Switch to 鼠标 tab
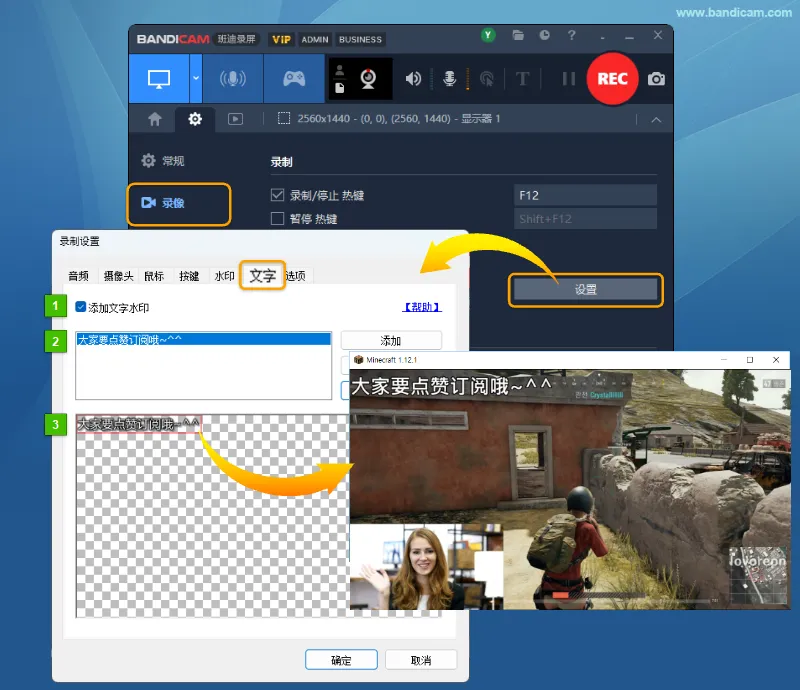The width and height of the screenshot is (800, 690). pyautogui.click(x=154, y=276)
